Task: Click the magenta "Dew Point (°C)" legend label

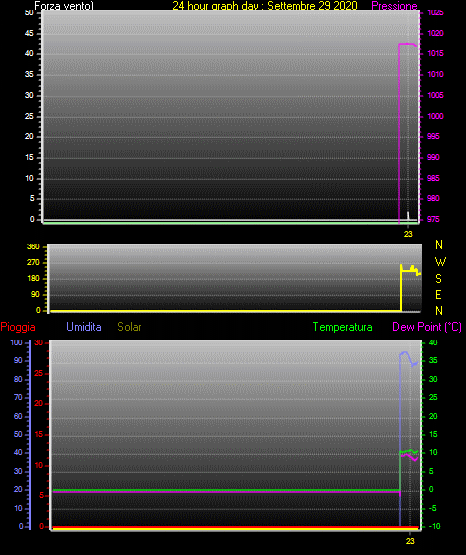Action: [x=427, y=327]
